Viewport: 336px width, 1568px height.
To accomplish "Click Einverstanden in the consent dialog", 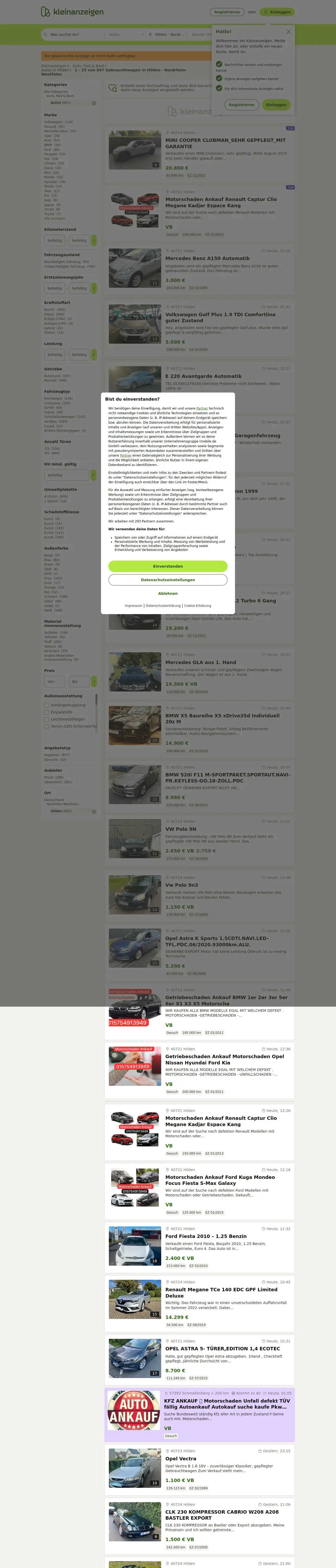I will pos(168,566).
